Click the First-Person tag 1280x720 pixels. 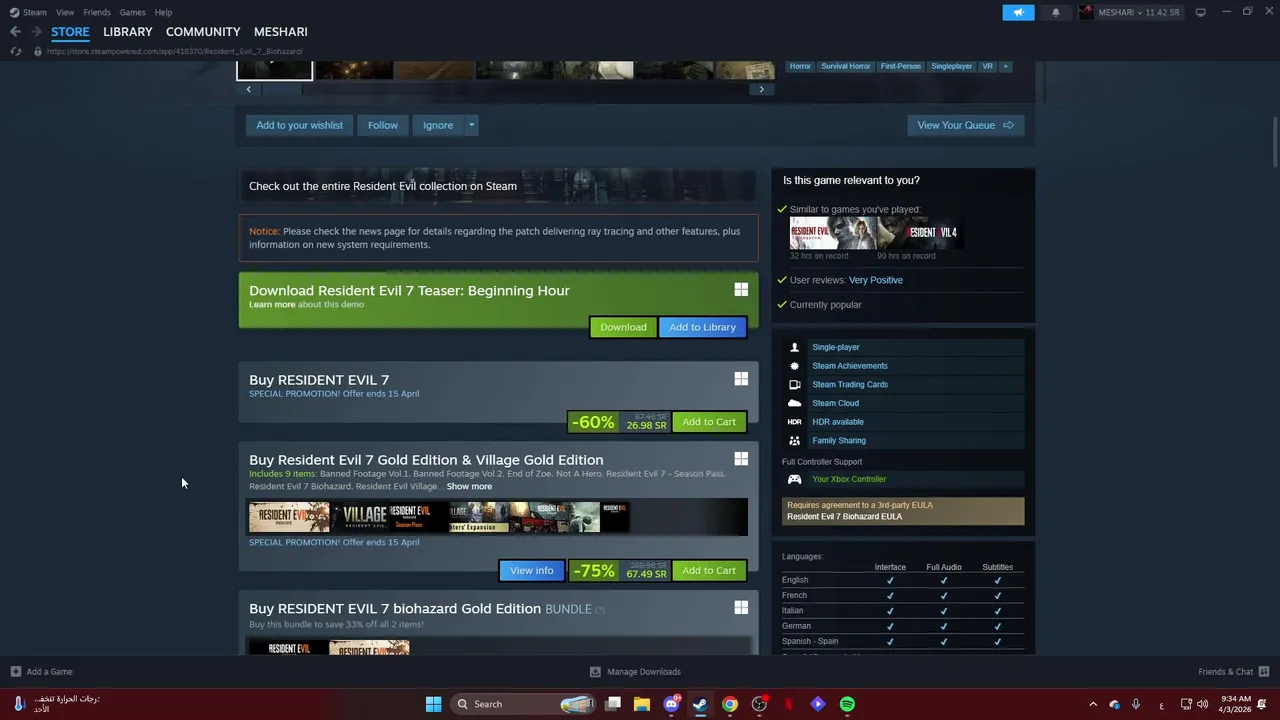[x=900, y=66]
